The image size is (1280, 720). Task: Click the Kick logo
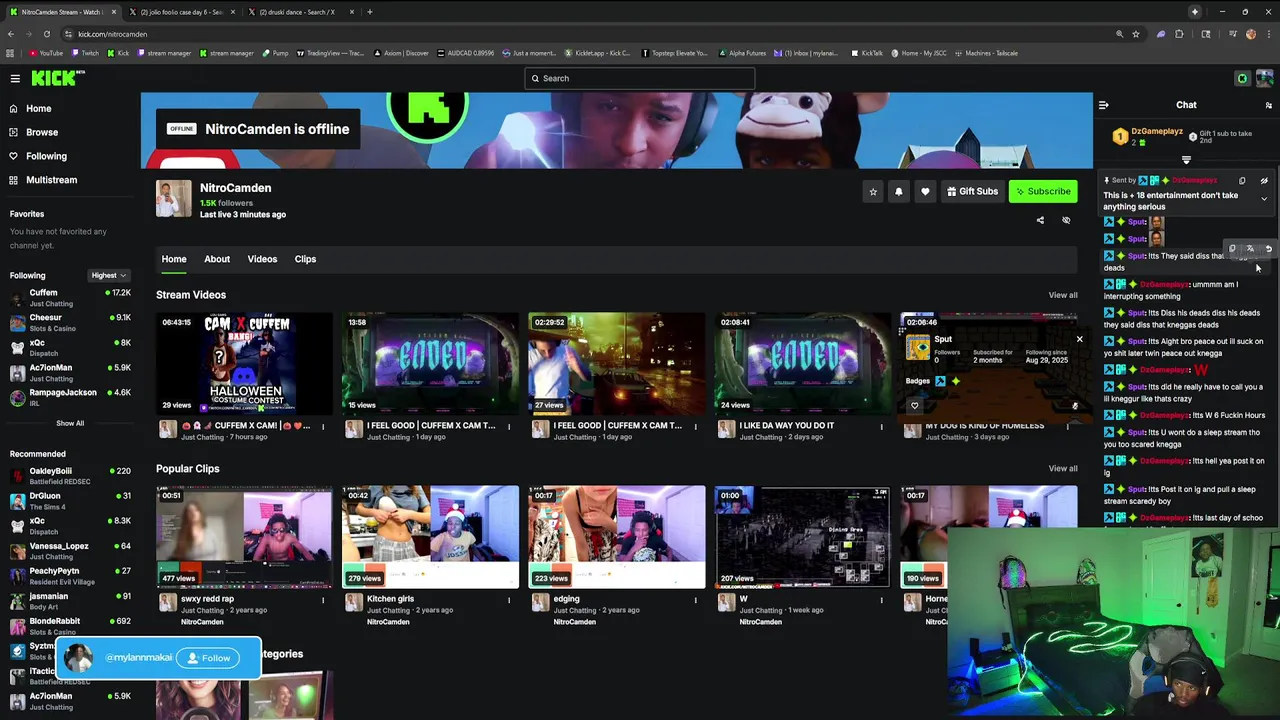57,78
